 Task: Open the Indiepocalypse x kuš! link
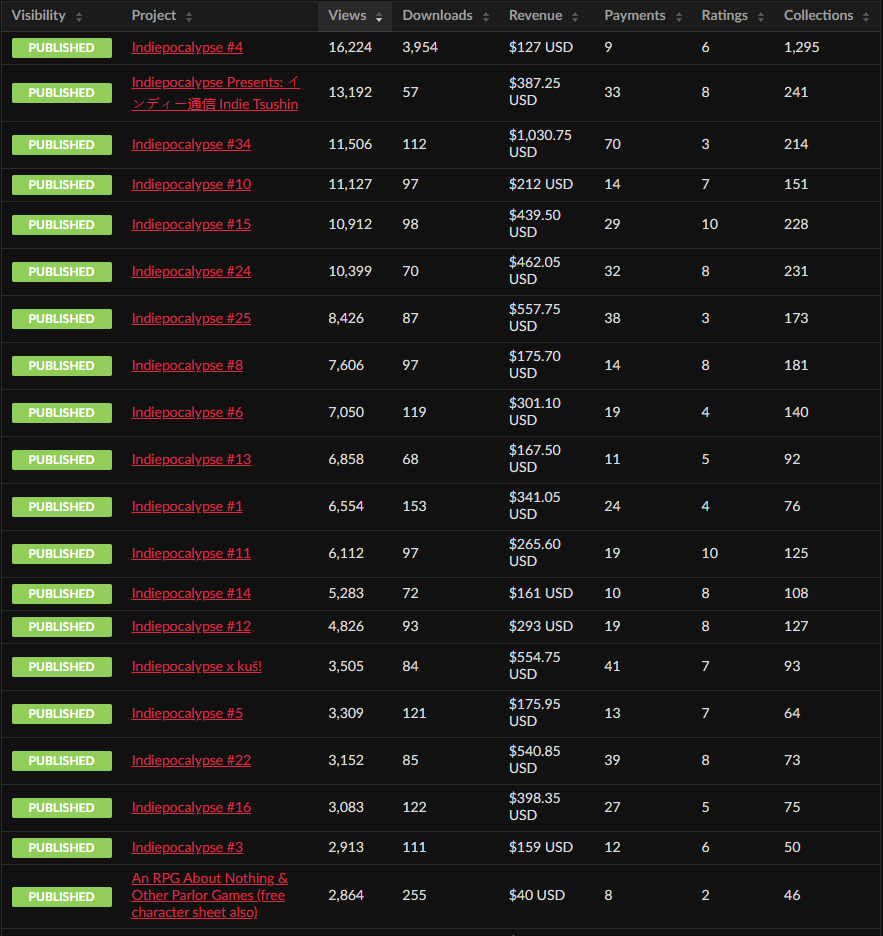pyautogui.click(x=196, y=666)
